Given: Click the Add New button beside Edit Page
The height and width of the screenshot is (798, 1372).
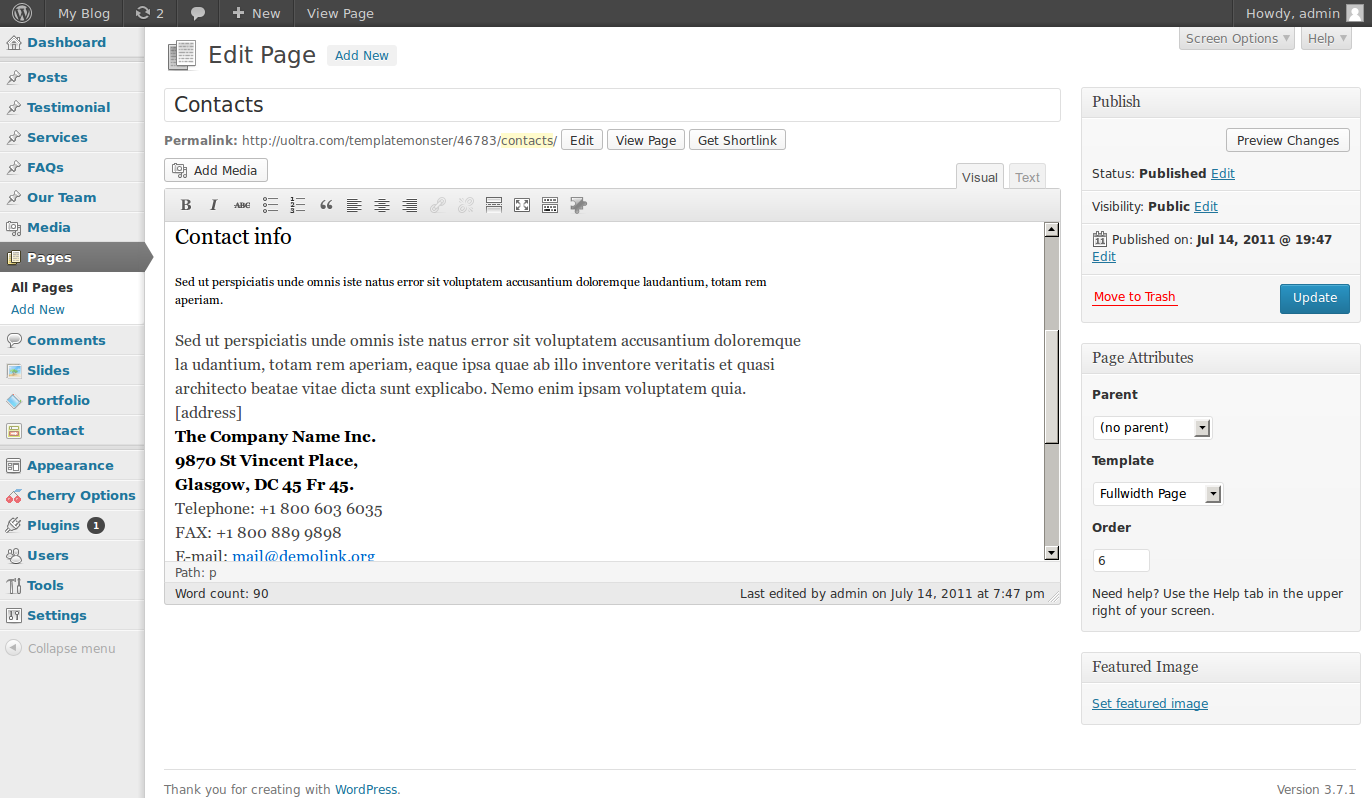Looking at the screenshot, I should pos(362,56).
